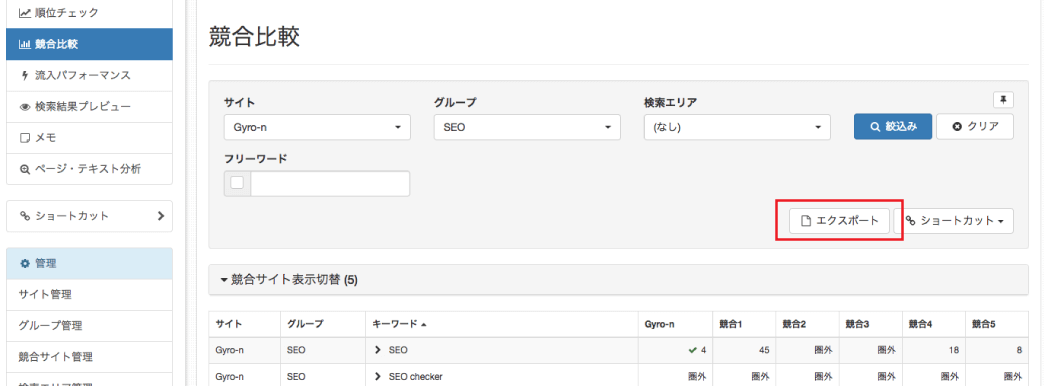Screen dimensions: 1047x386
Task: Click the link icon in ショートカット sidebar panel
Action: (25, 216)
